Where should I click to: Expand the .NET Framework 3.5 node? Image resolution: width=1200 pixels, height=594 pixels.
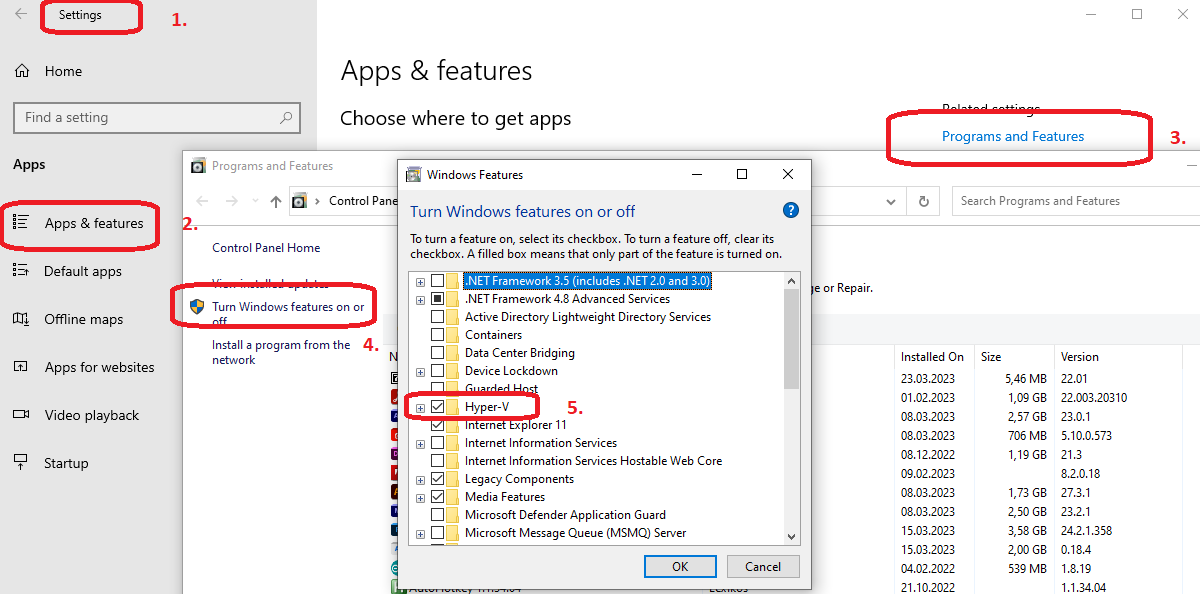[420, 281]
